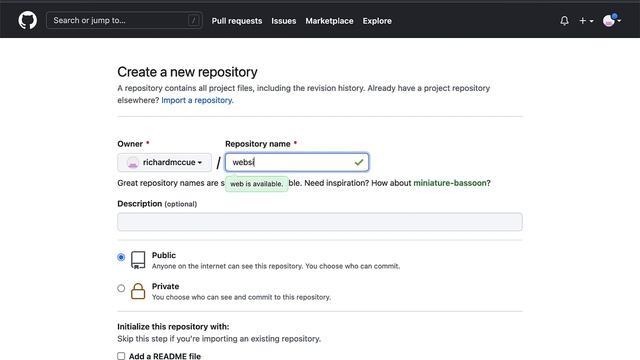The image size is (640, 360).
Task: Follow the Import a repository link
Action: point(198,100)
